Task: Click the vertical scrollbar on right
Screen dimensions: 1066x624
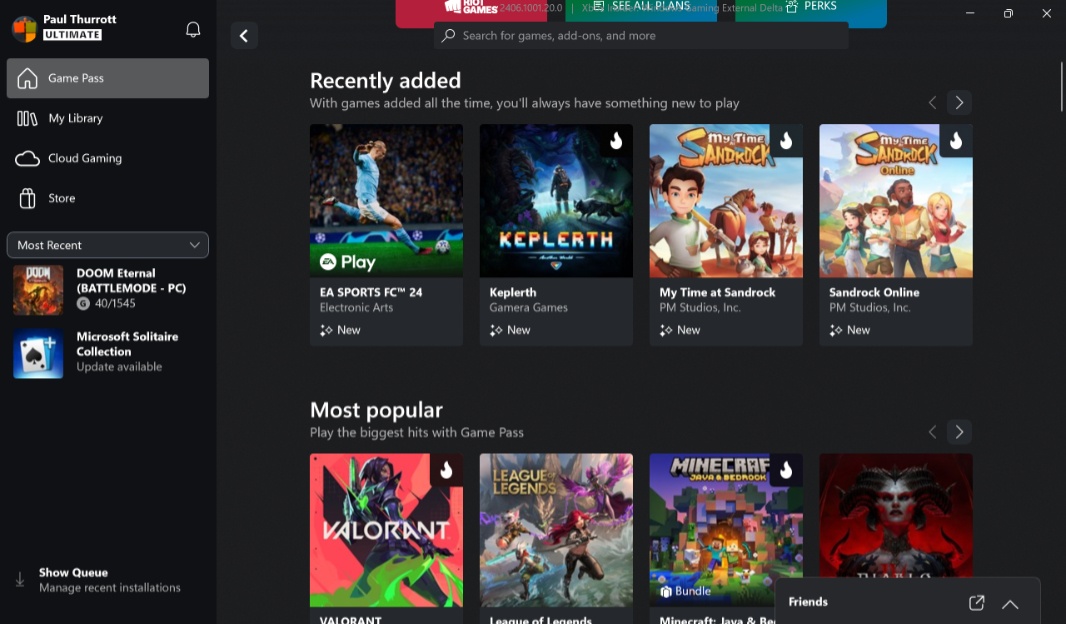Action: 1061,87
